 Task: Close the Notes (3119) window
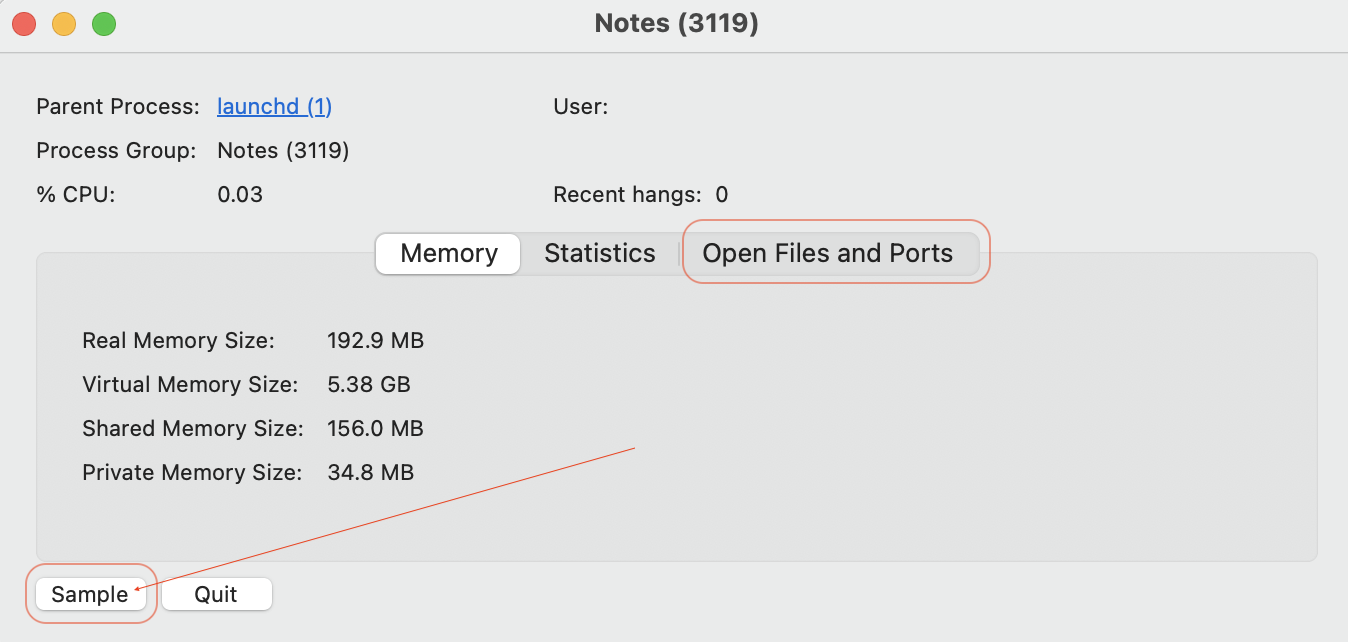tap(24, 23)
